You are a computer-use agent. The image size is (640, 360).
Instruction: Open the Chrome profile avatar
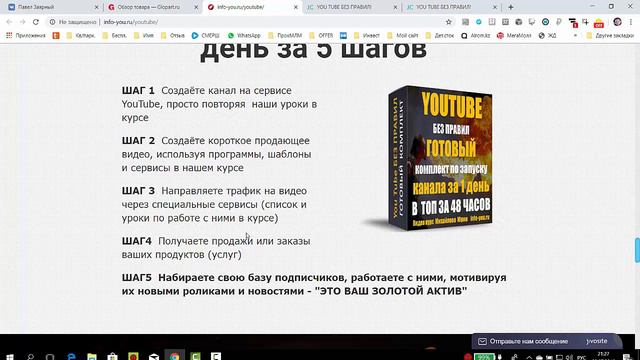tap(617, 22)
